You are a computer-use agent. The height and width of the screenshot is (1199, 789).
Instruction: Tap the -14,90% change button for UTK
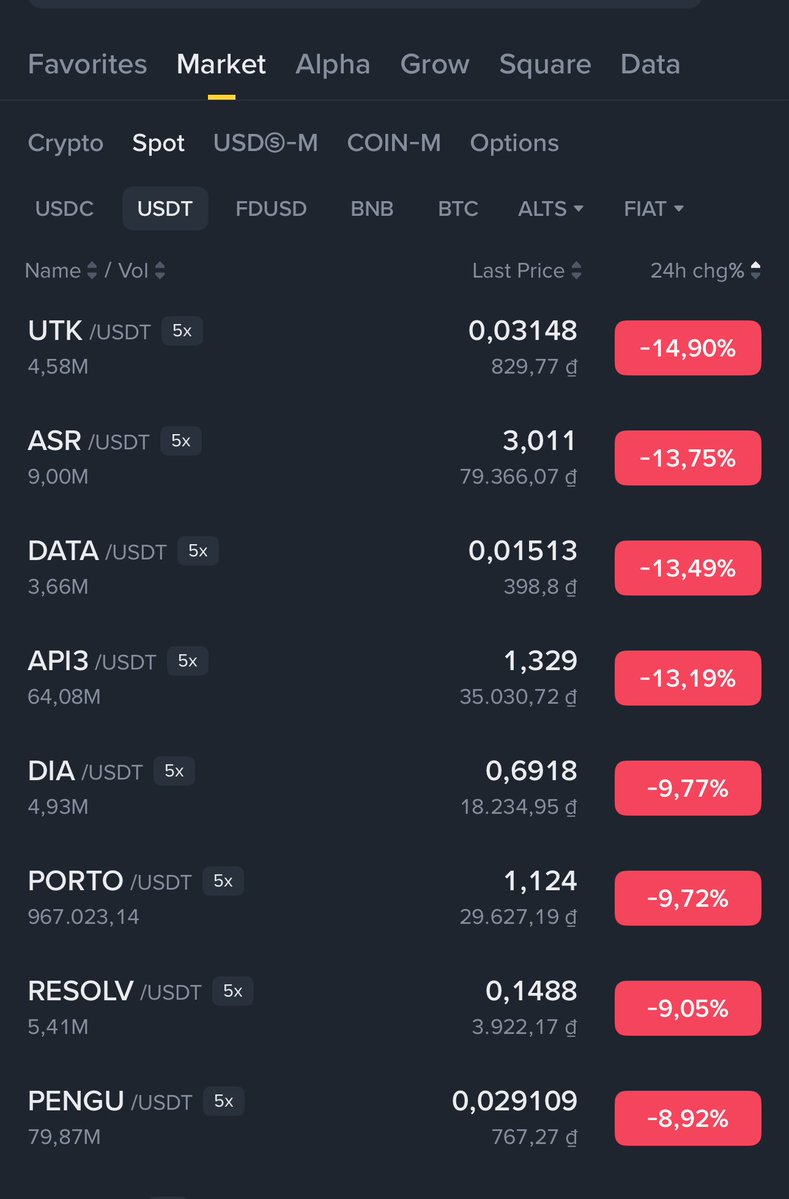pos(687,349)
